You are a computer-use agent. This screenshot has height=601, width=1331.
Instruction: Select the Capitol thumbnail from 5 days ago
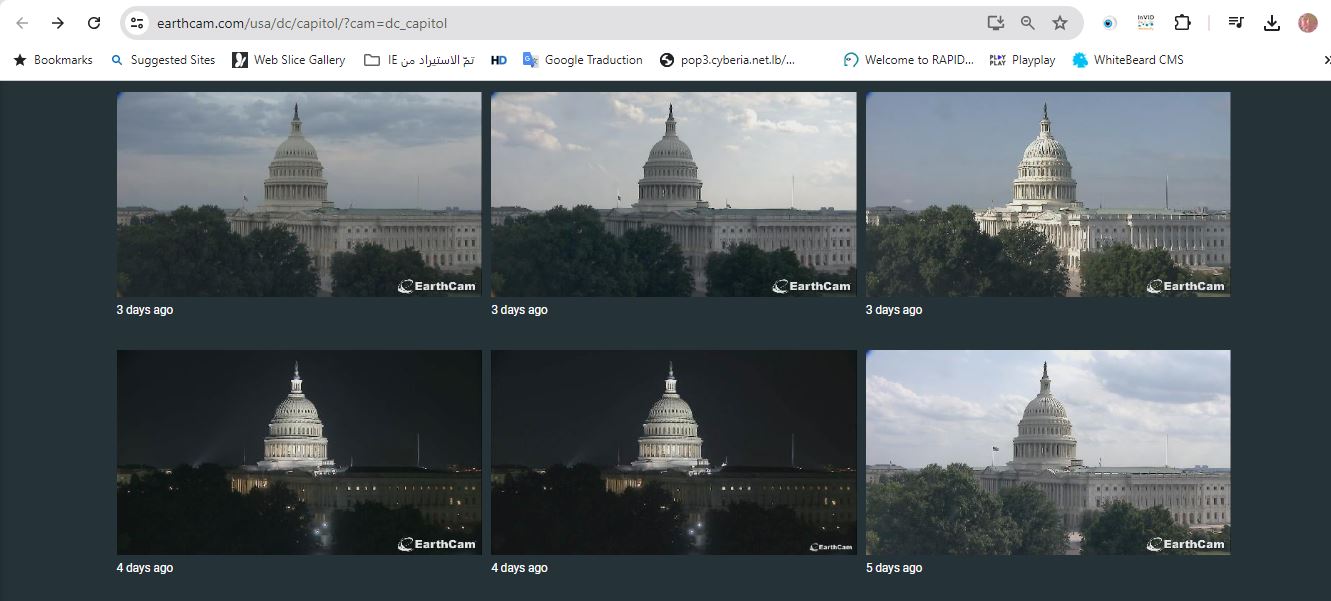[1047, 452]
